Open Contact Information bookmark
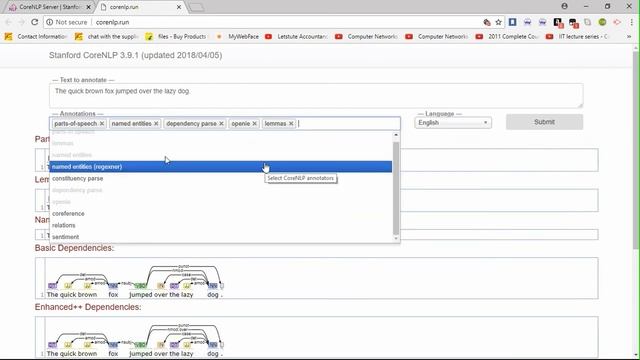Screen dimensions: 640x360 tap(36, 36)
